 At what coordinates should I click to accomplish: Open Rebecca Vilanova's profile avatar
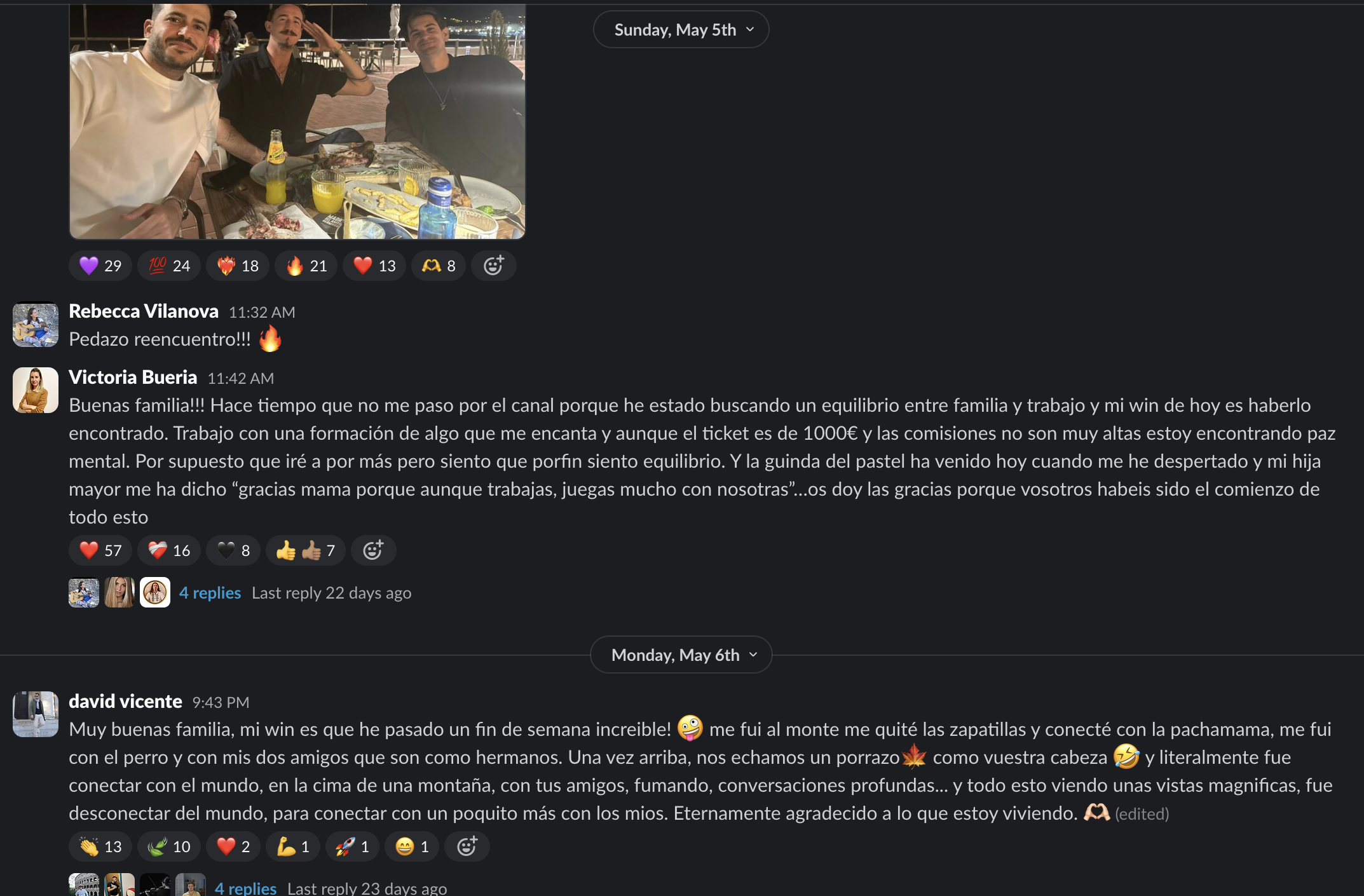pos(36,324)
